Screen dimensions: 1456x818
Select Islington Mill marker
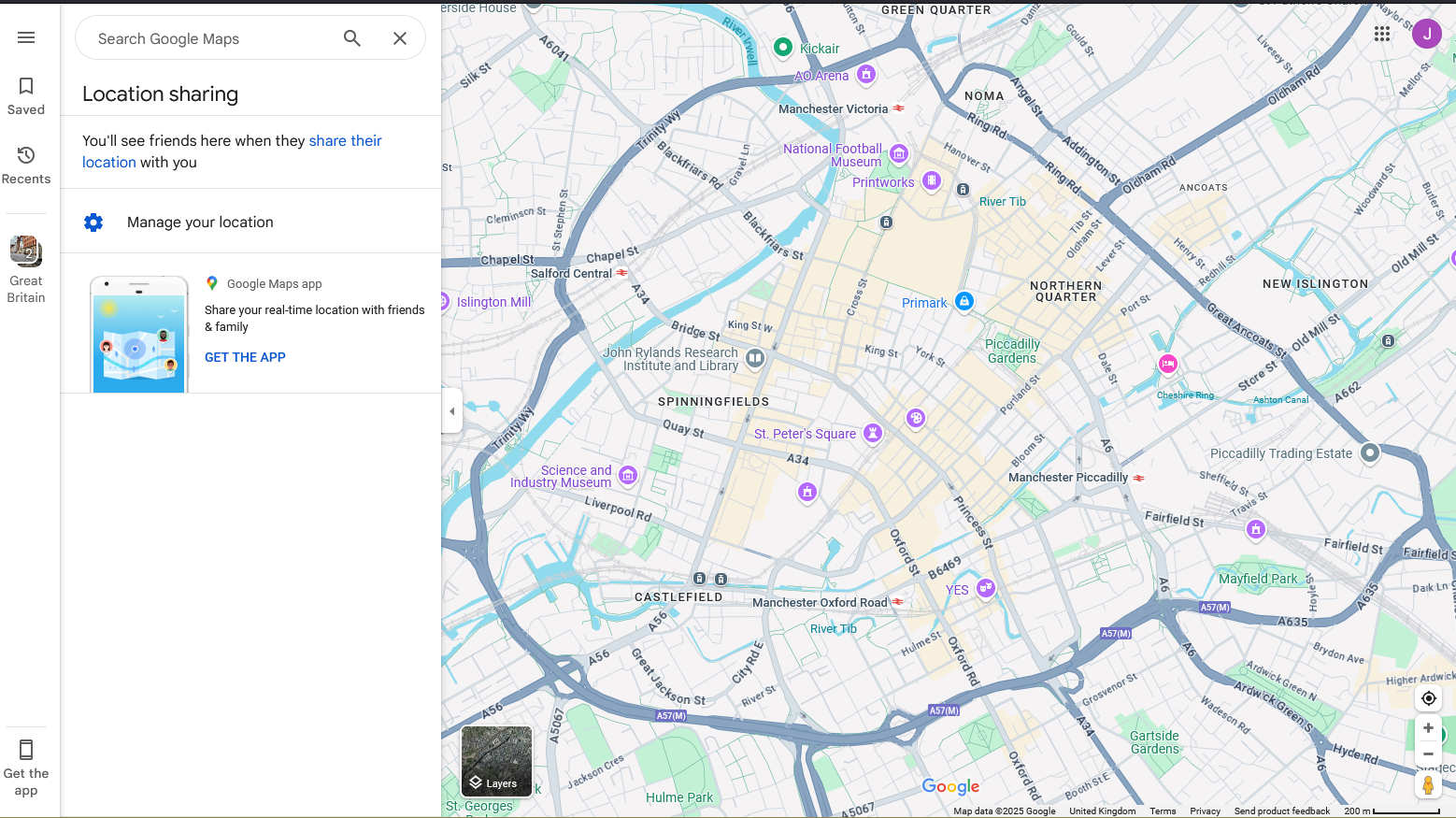[x=447, y=301]
